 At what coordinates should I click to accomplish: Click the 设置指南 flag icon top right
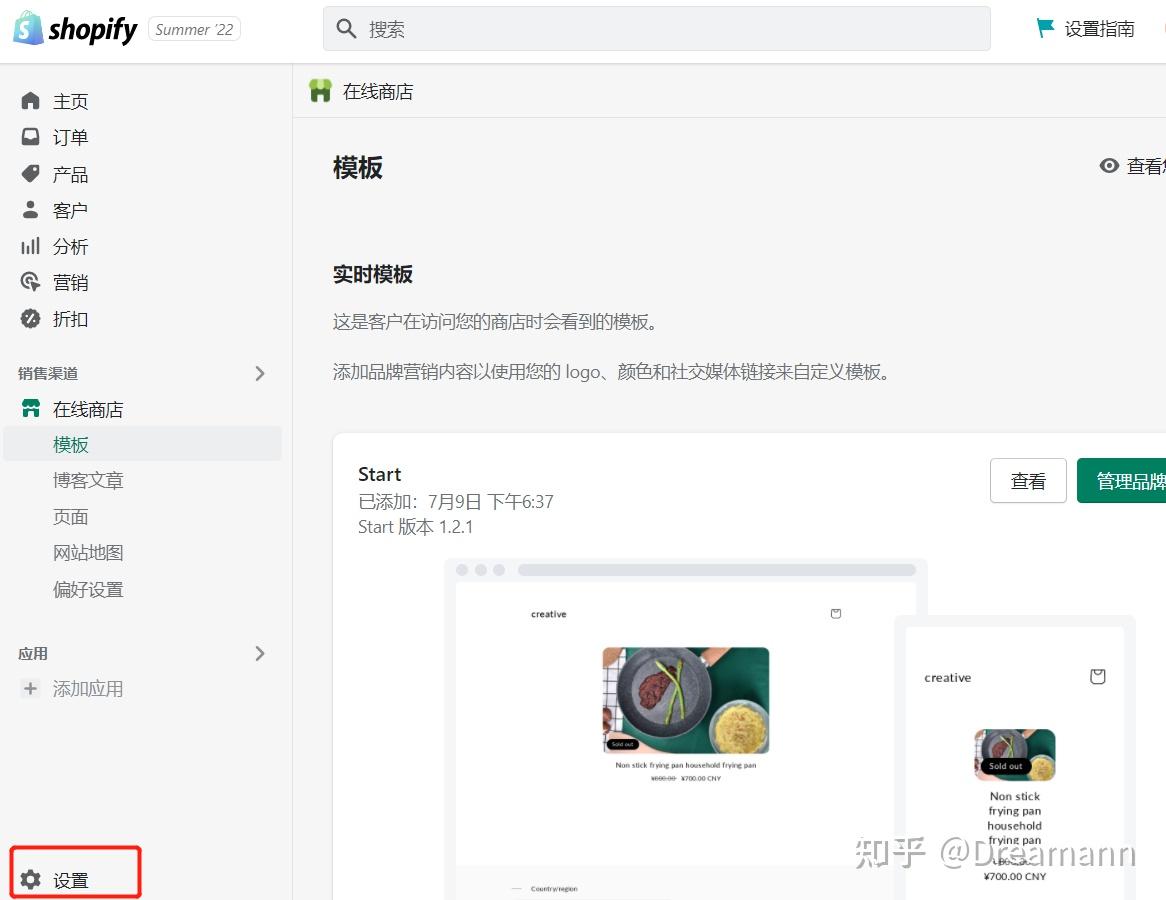[x=1045, y=28]
